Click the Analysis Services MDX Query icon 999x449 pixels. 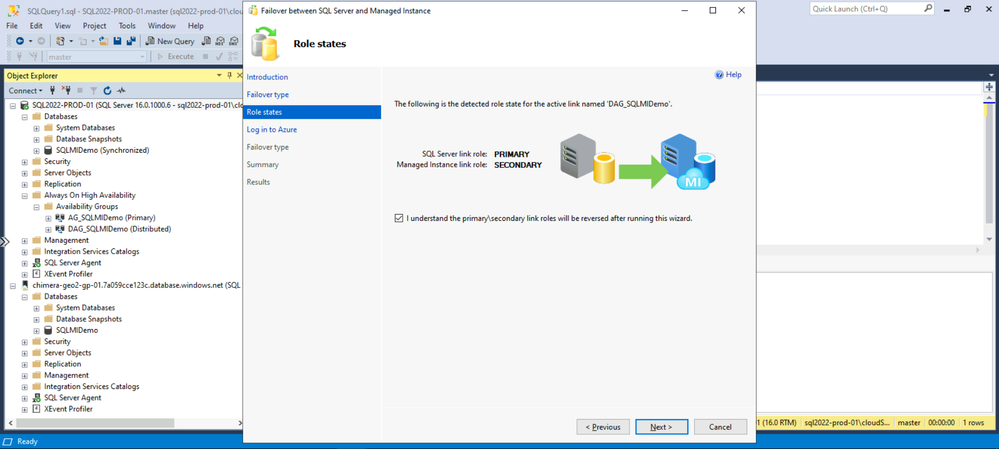click(x=220, y=41)
